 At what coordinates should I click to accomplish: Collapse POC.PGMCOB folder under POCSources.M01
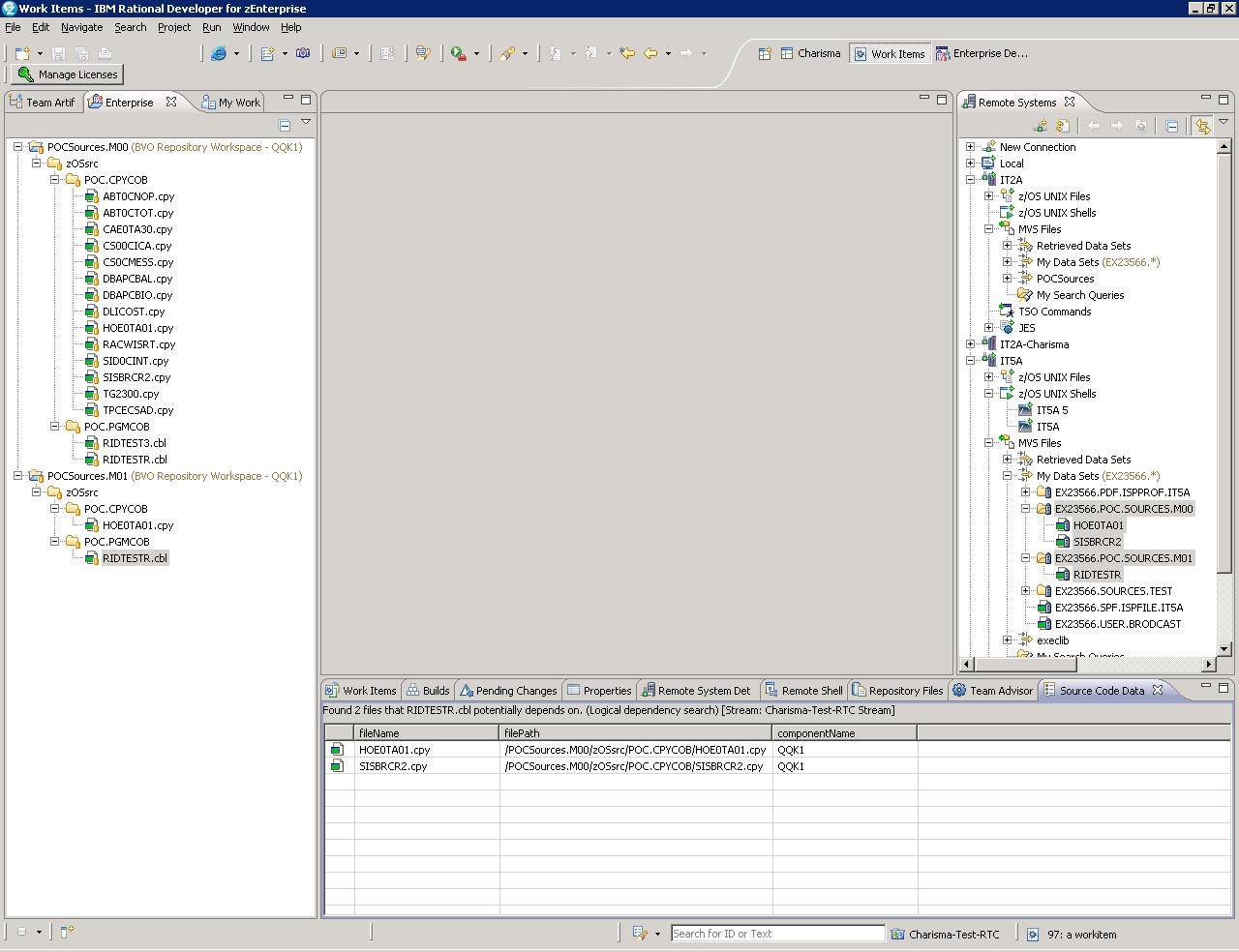tap(55, 542)
